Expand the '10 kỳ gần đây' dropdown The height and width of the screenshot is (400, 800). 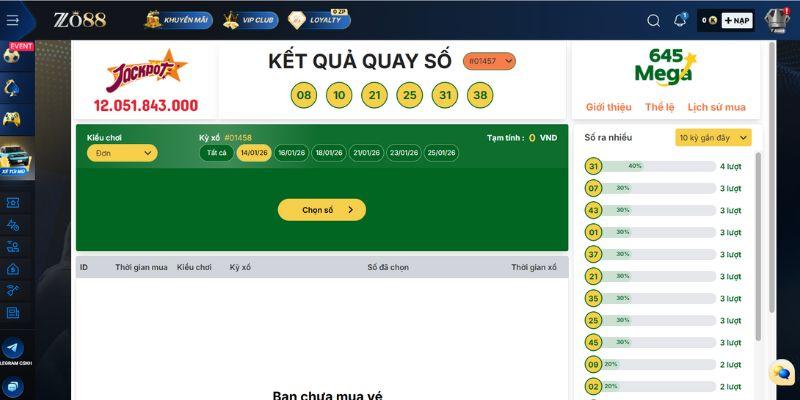click(x=713, y=138)
